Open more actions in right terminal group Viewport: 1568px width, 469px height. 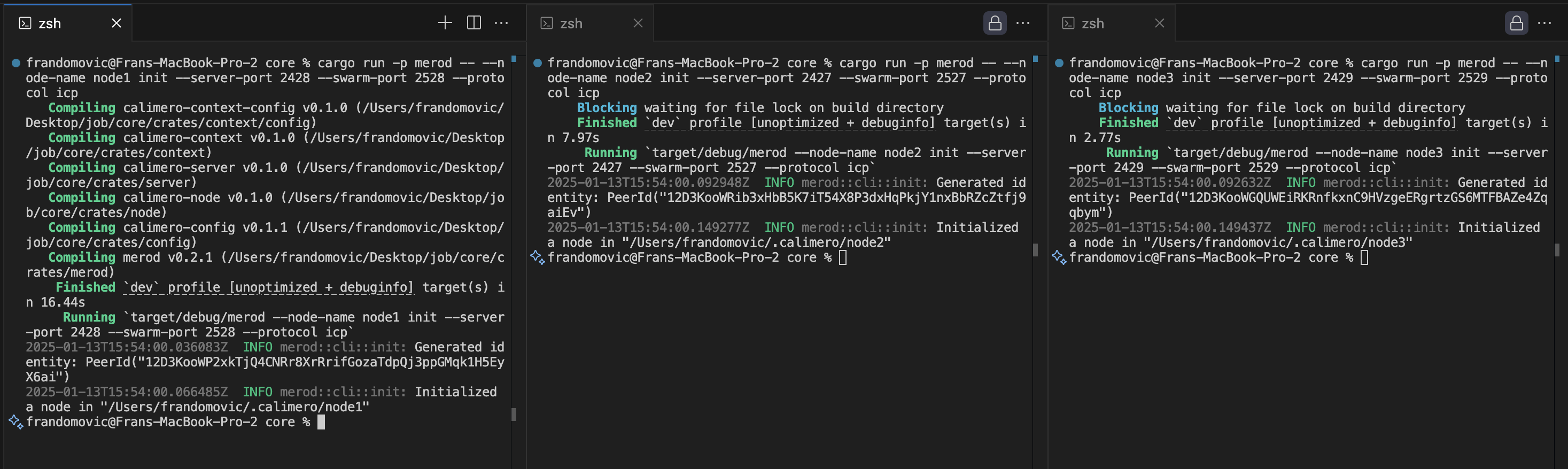pos(1545,23)
